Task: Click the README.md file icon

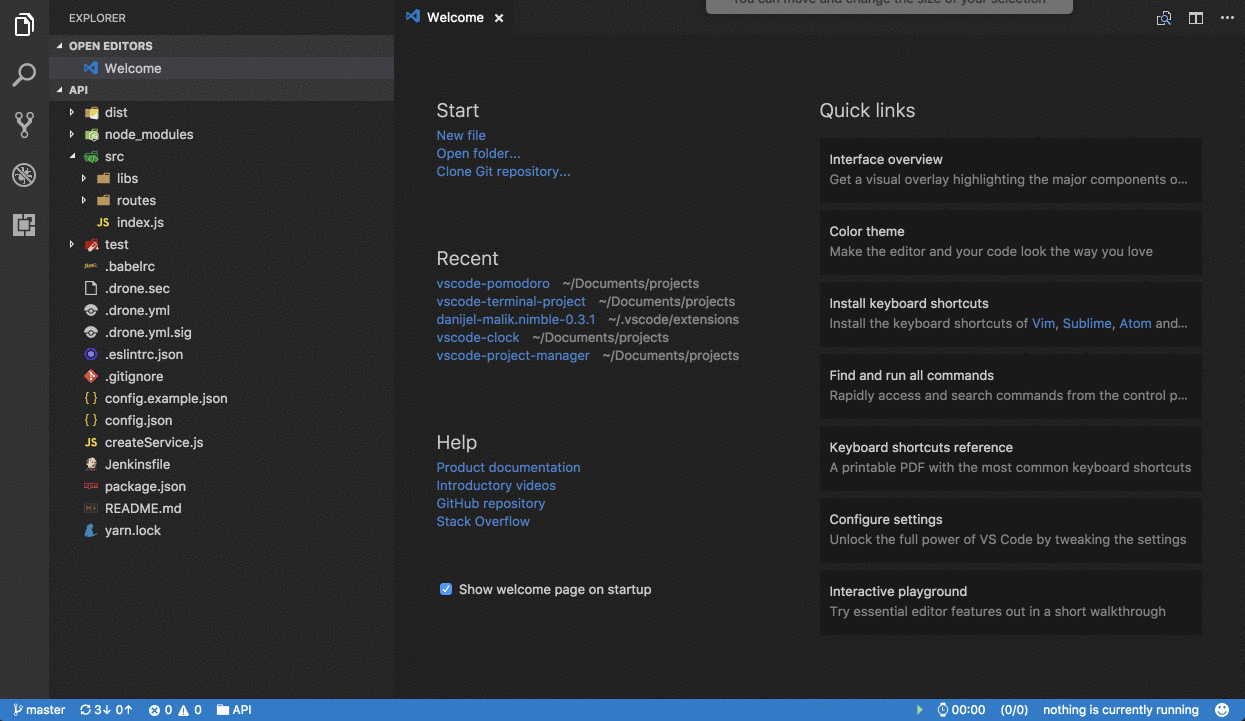Action: point(91,508)
